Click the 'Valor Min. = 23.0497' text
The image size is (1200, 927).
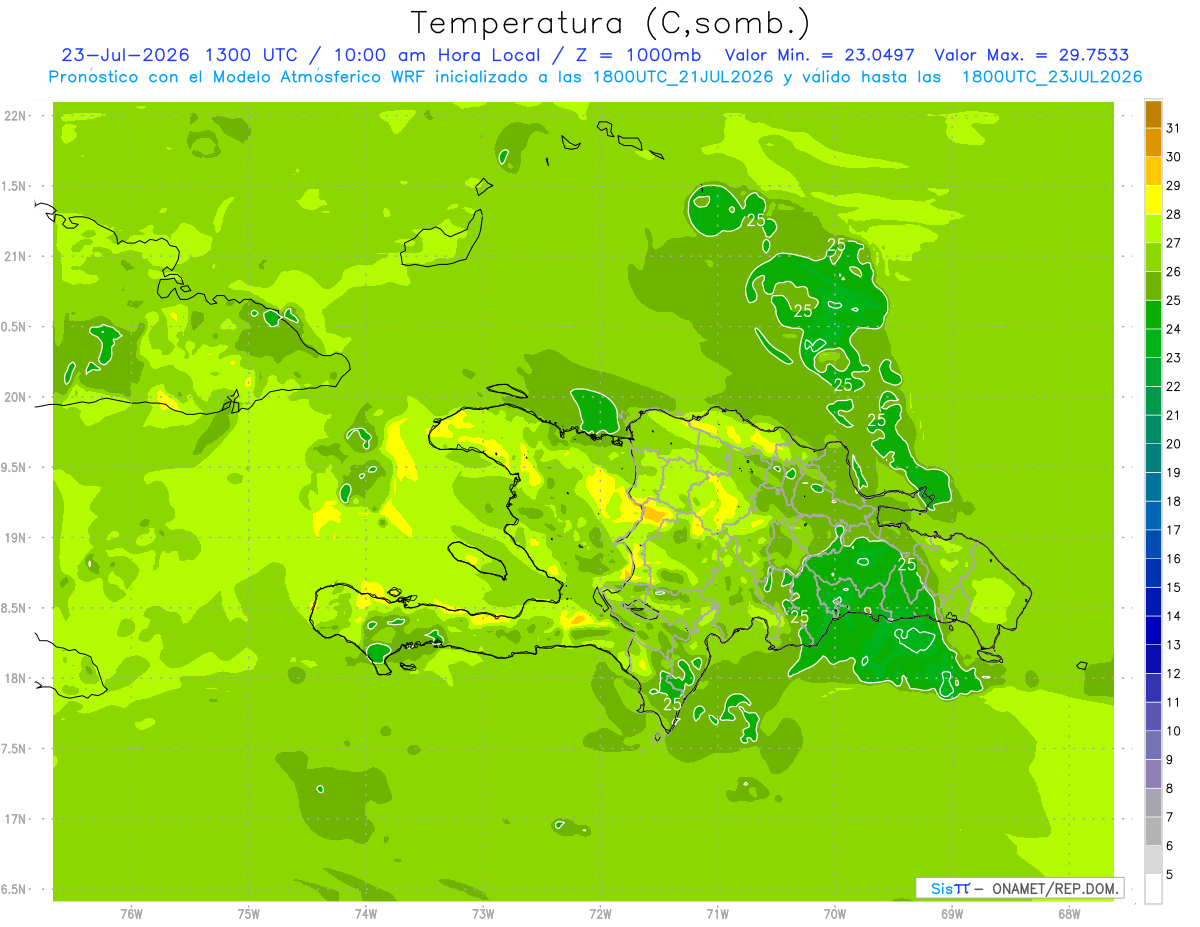(x=820, y=55)
